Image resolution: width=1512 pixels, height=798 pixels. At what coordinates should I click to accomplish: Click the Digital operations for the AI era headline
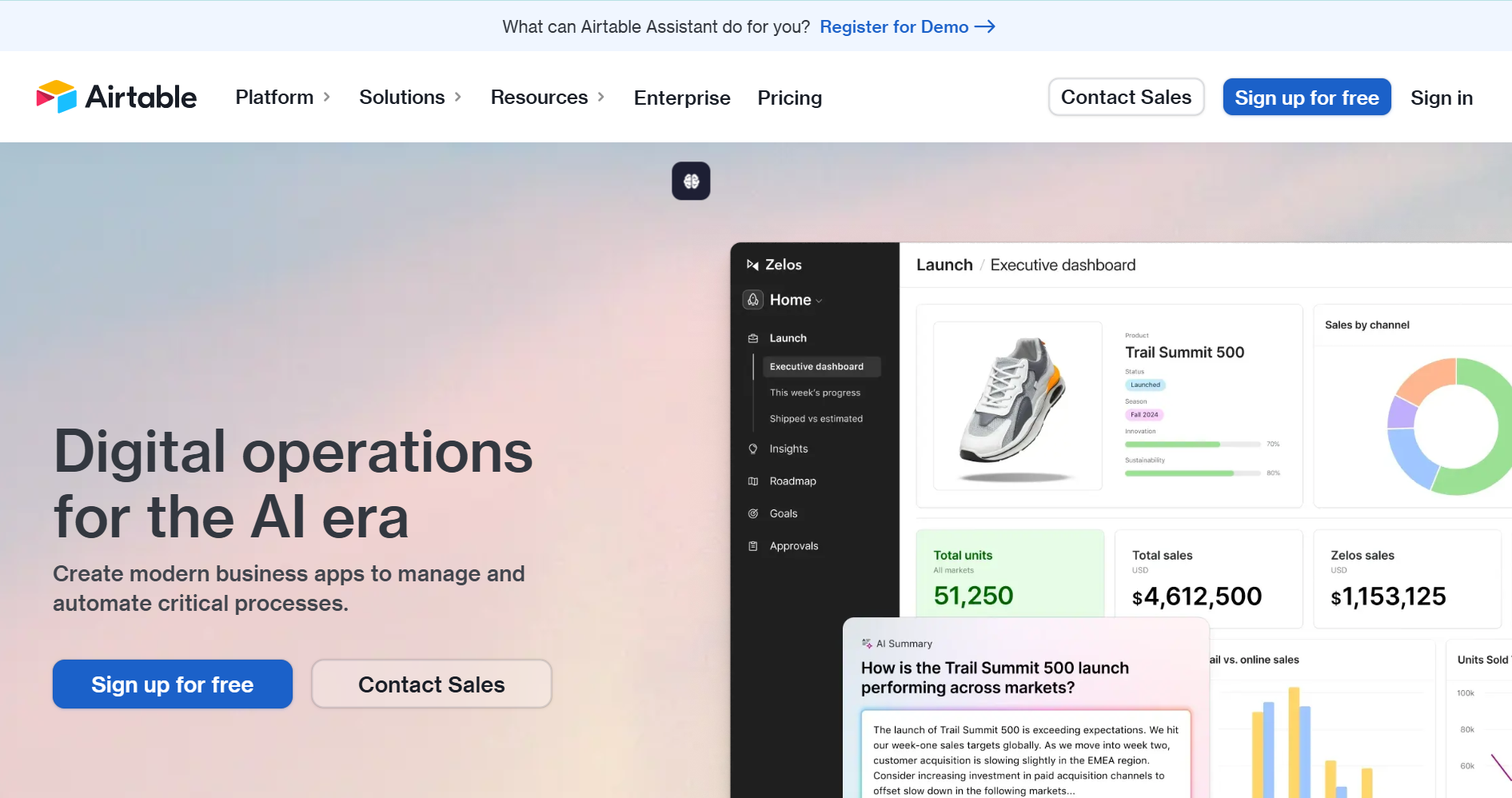293,484
